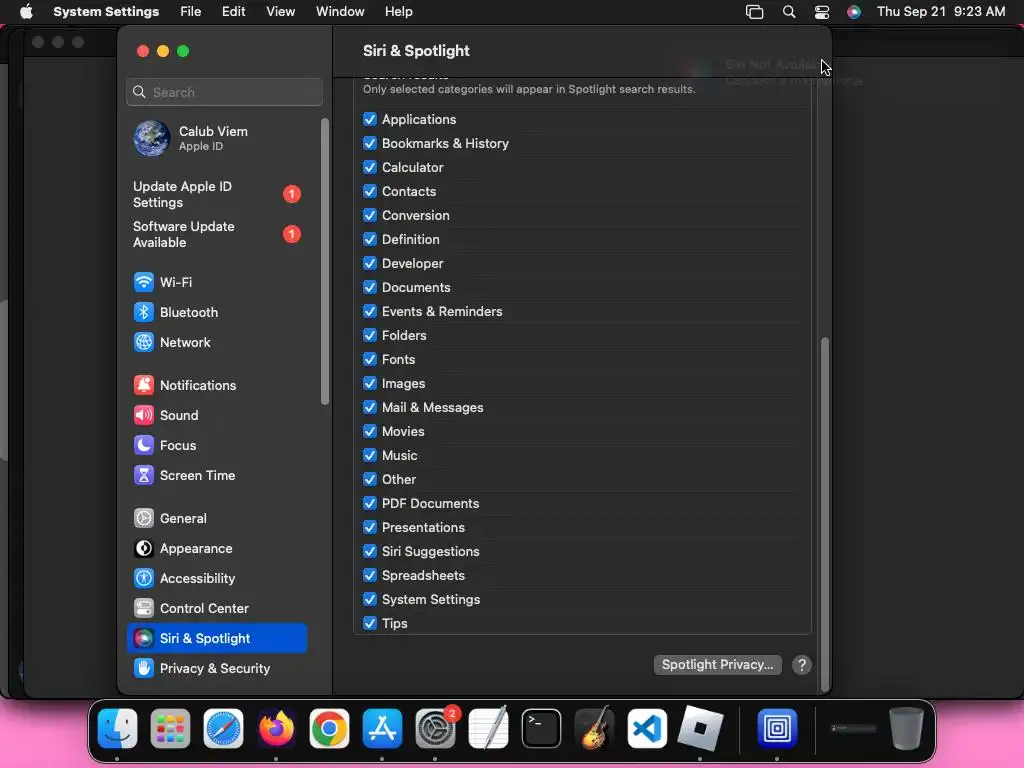Click the help question mark button
Viewport: 1024px width, 768px height.
(801, 665)
